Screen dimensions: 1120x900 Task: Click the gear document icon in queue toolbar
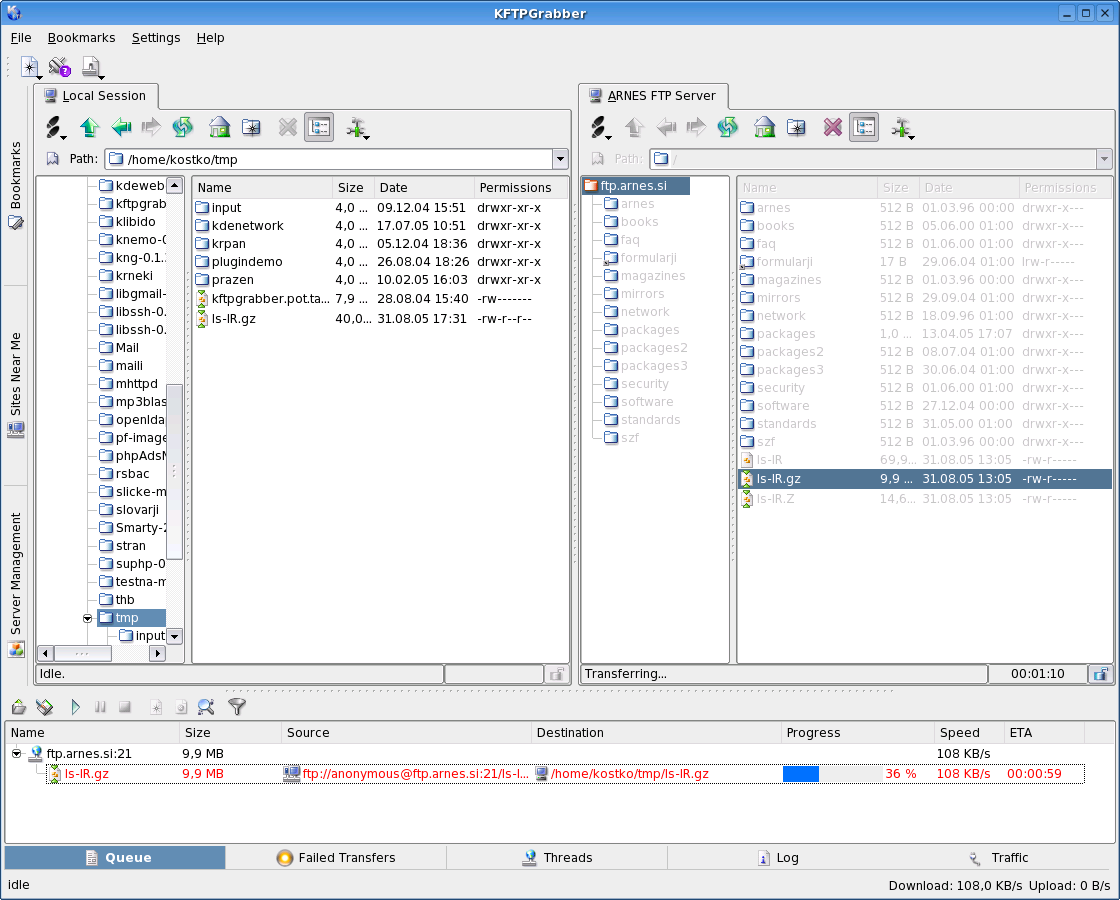point(181,707)
